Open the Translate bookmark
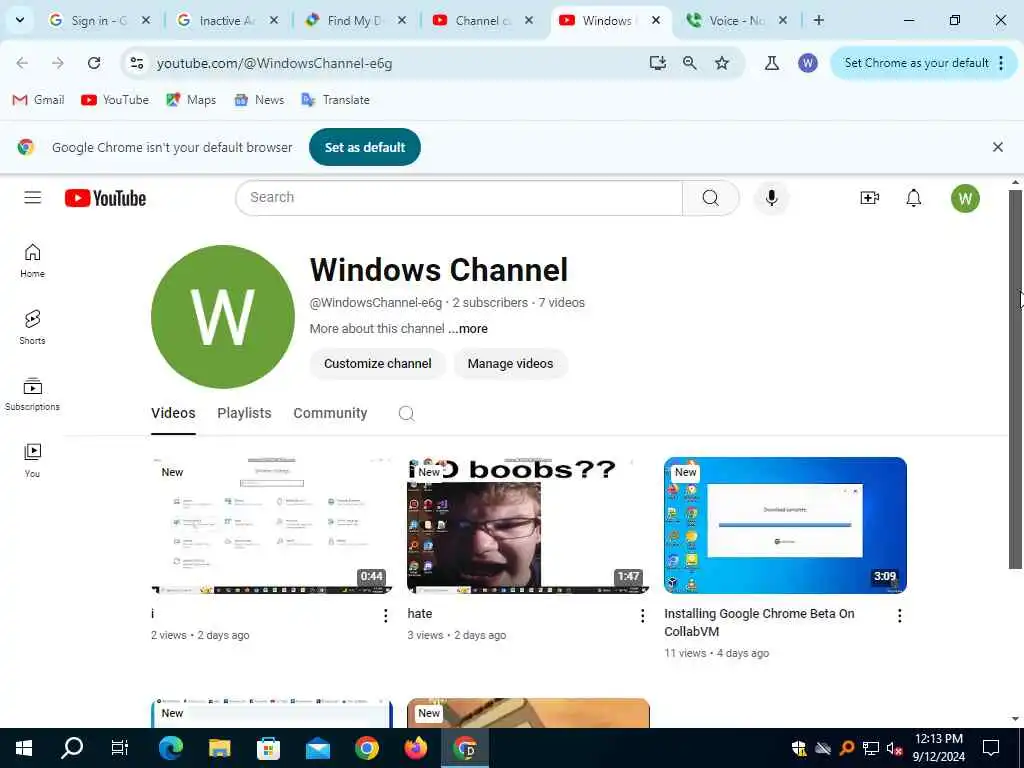1024x768 pixels. tap(336, 100)
